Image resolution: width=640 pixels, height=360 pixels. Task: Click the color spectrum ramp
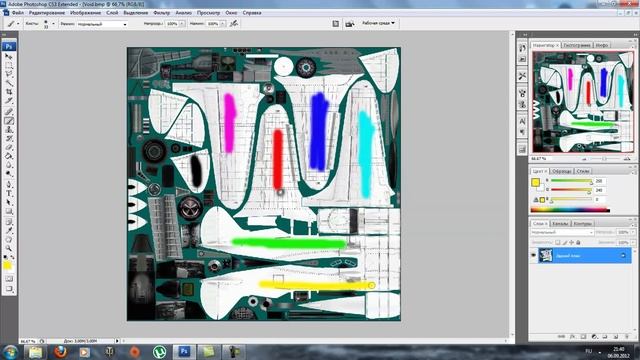(570, 210)
